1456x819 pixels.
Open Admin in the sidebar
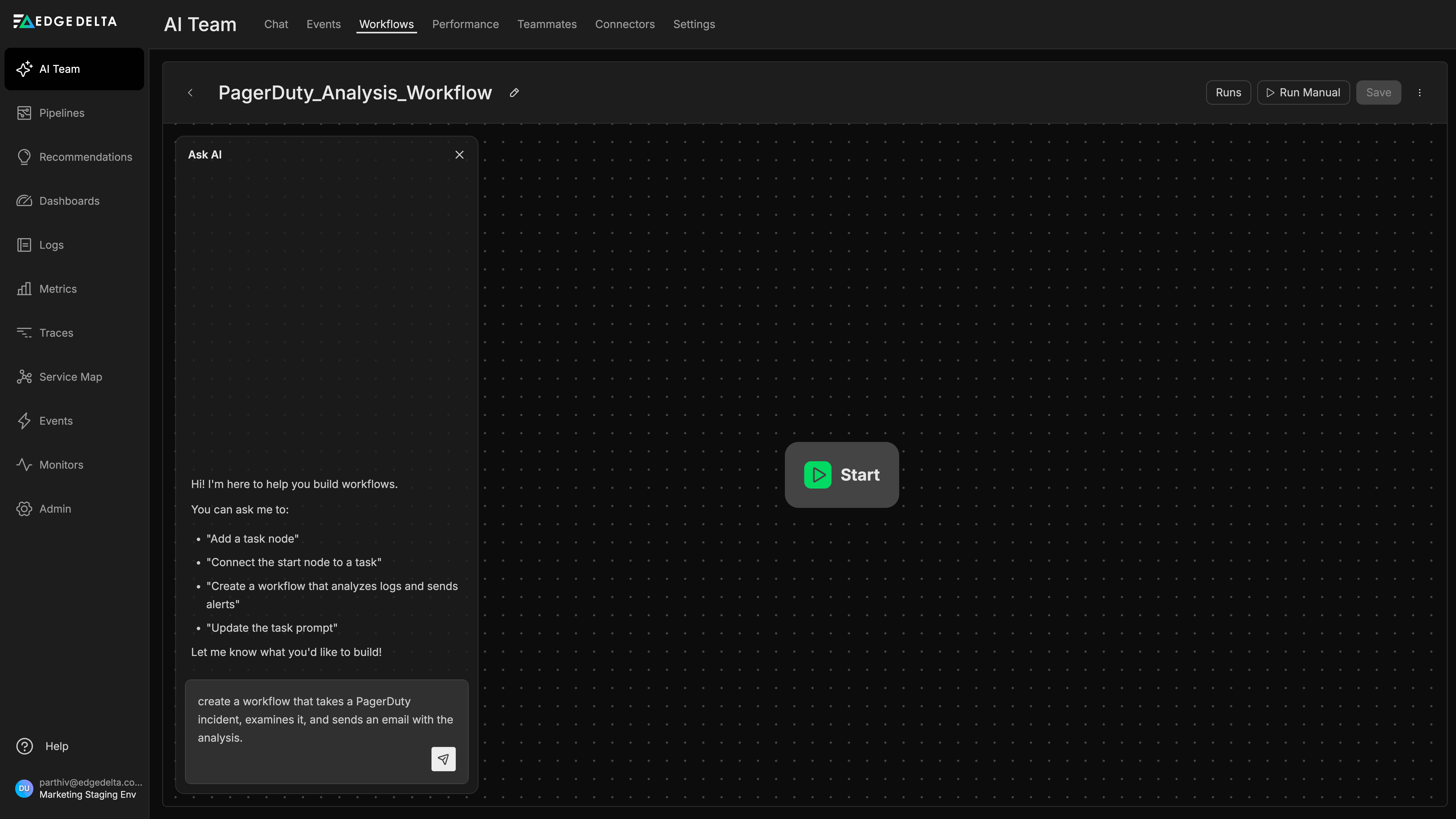tap(74, 509)
